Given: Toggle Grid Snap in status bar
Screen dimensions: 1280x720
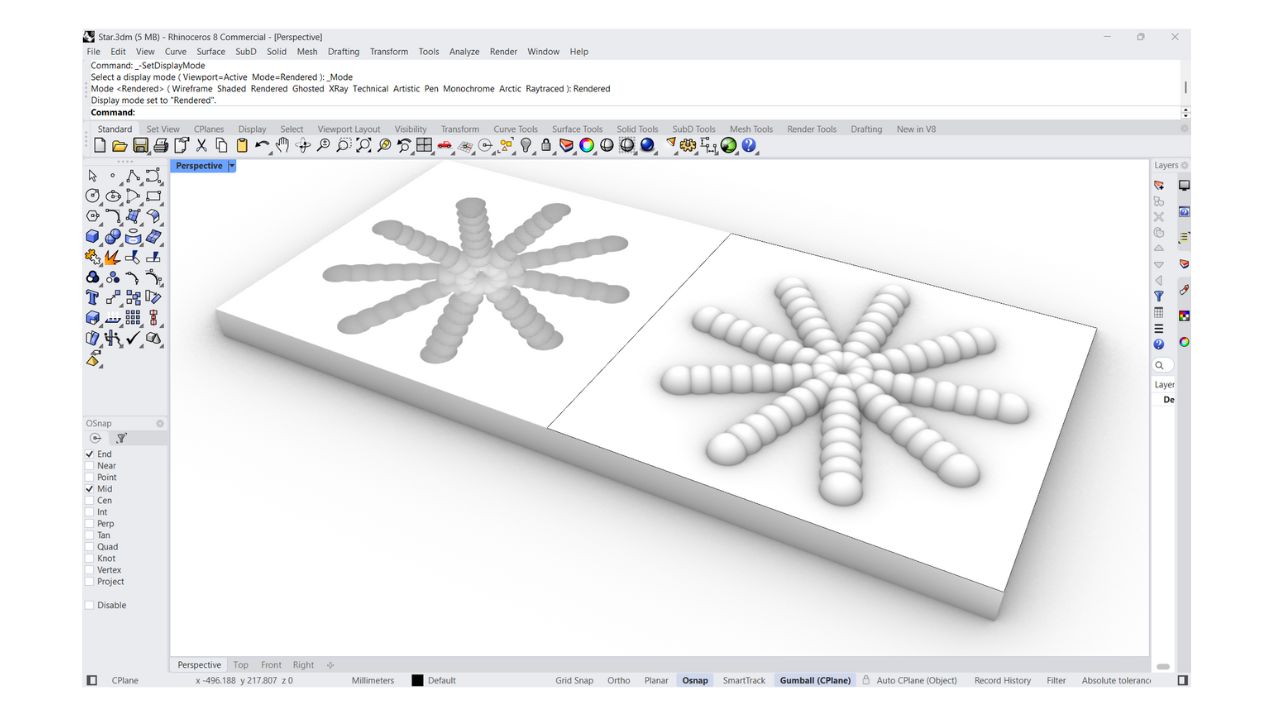Looking at the screenshot, I should (x=574, y=680).
